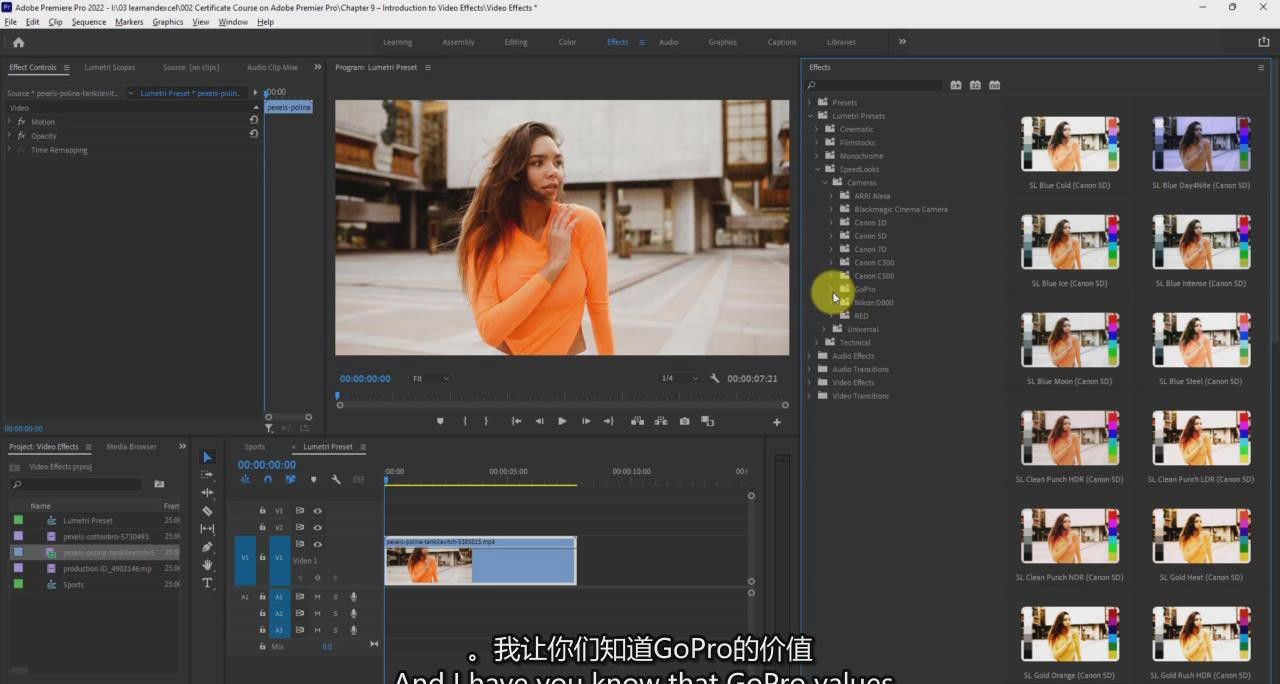Select the Selection tool arrow
This screenshot has width=1280, height=684.
point(208,457)
